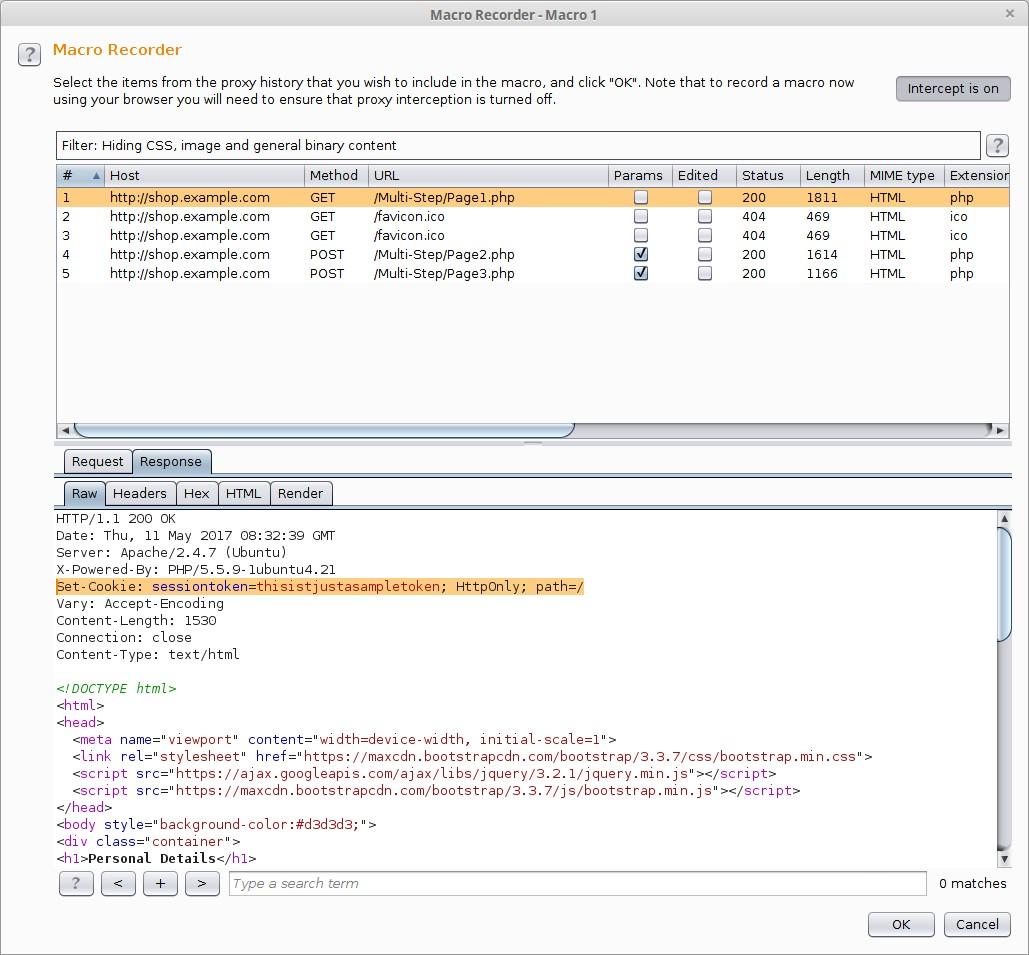Sort history by MIME type column

[904, 175]
